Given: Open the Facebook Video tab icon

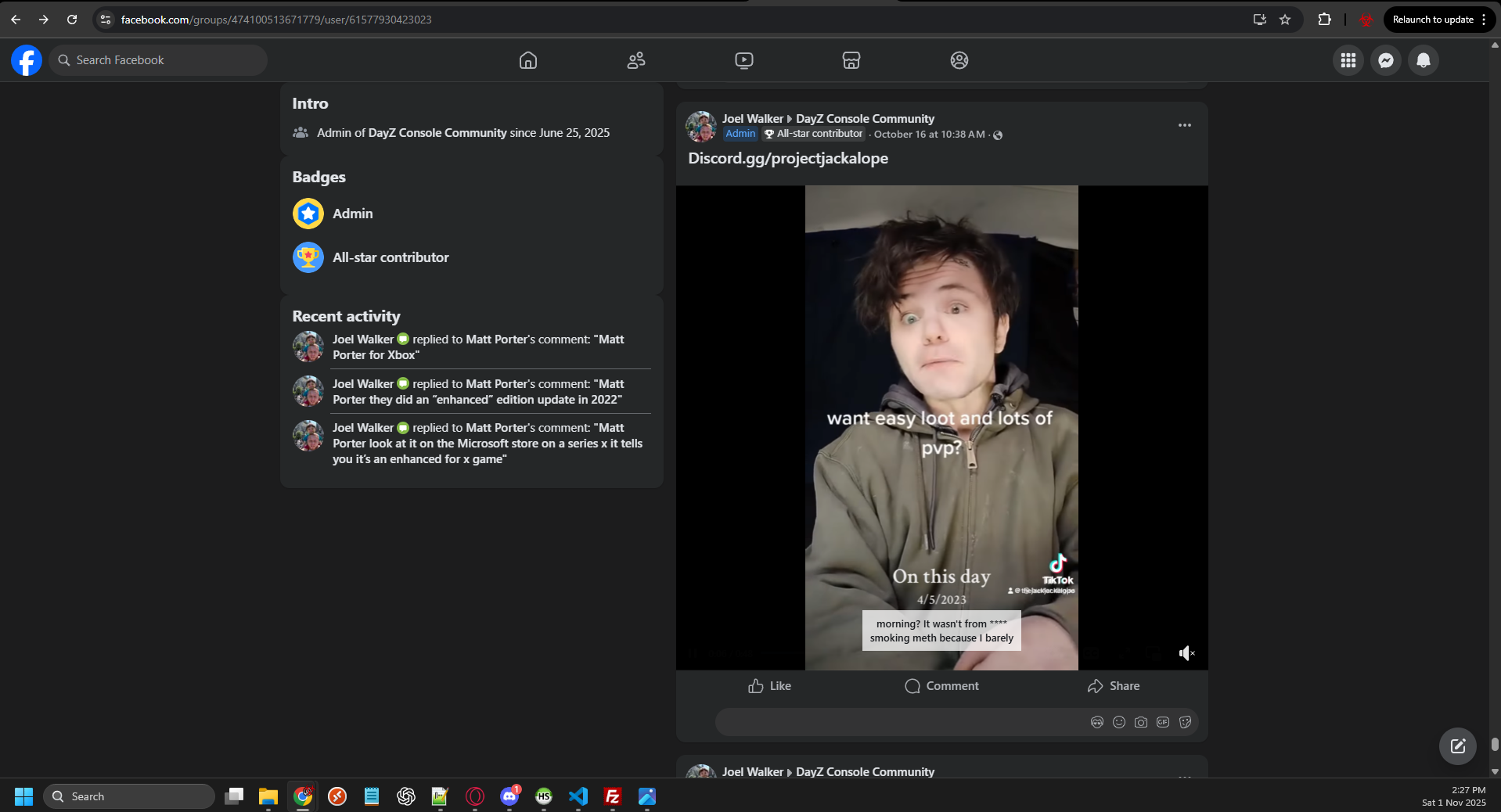Looking at the screenshot, I should tap(744, 60).
